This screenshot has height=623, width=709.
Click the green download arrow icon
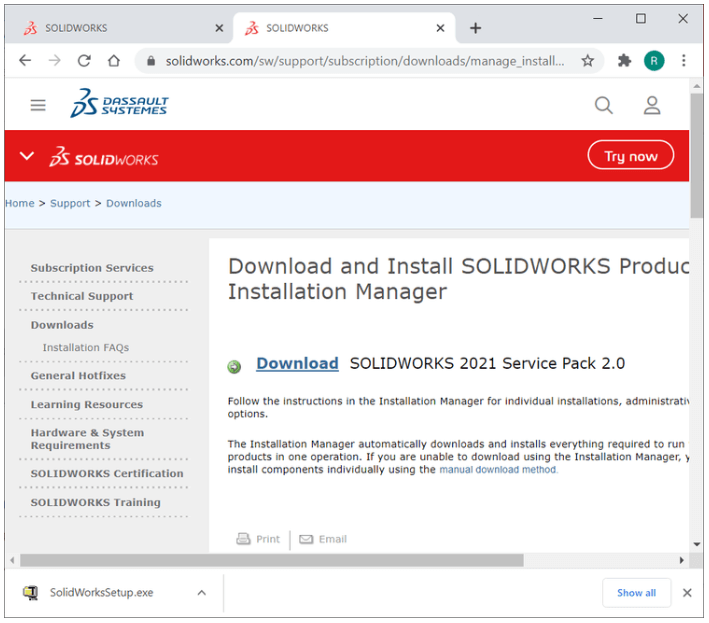click(234, 367)
